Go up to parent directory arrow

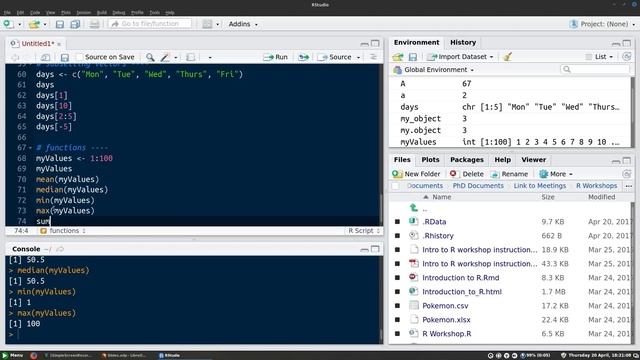coord(414,208)
